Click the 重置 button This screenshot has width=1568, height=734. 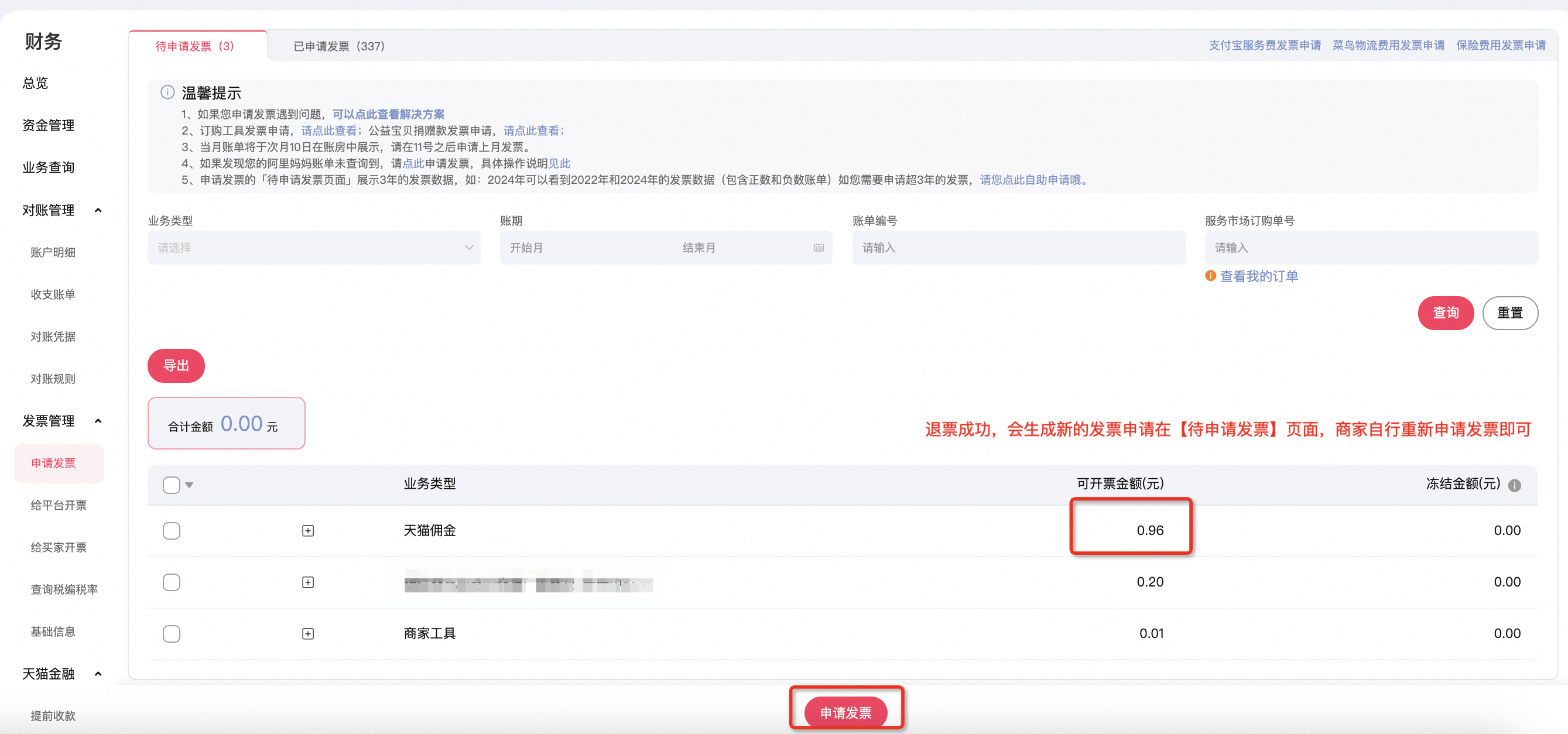(1510, 313)
